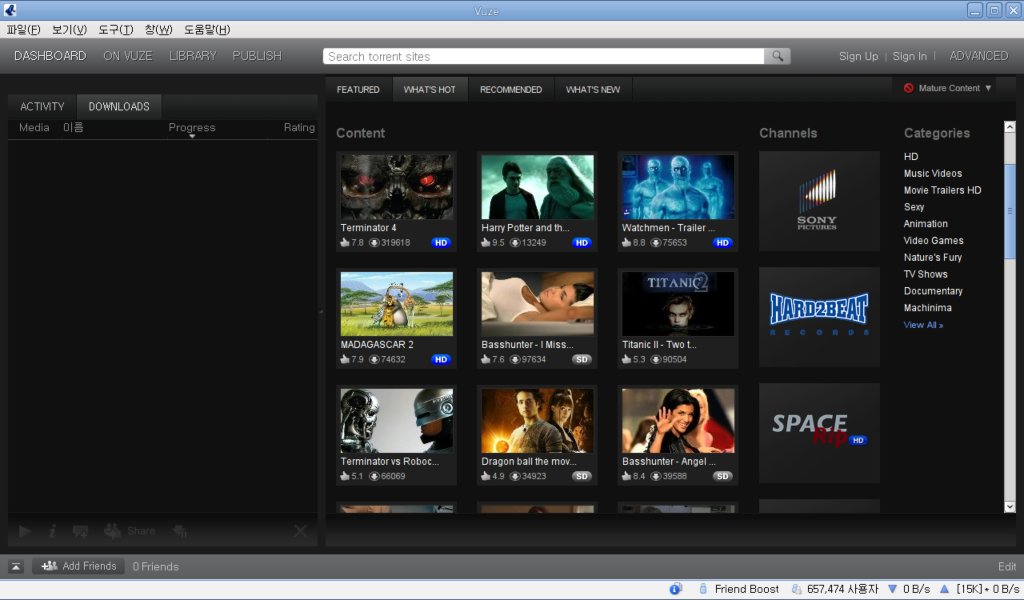This screenshot has height=600, width=1024.
Task: Click thumbs-up rating icon on Terminator 4
Action: (345, 242)
